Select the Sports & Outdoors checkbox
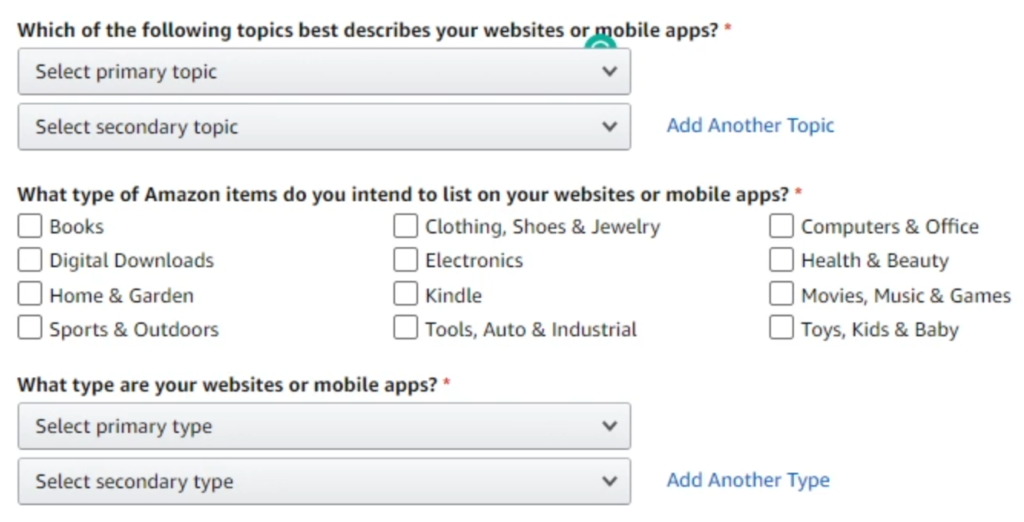This screenshot has height=522, width=1024. pyautogui.click(x=30, y=328)
